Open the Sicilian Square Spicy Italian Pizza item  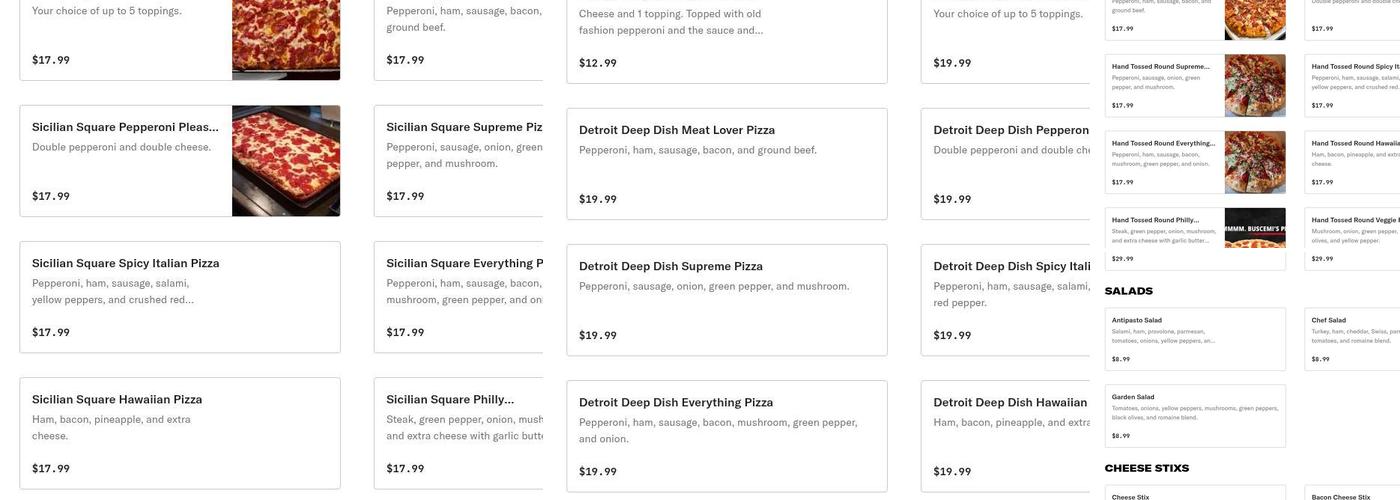180,297
